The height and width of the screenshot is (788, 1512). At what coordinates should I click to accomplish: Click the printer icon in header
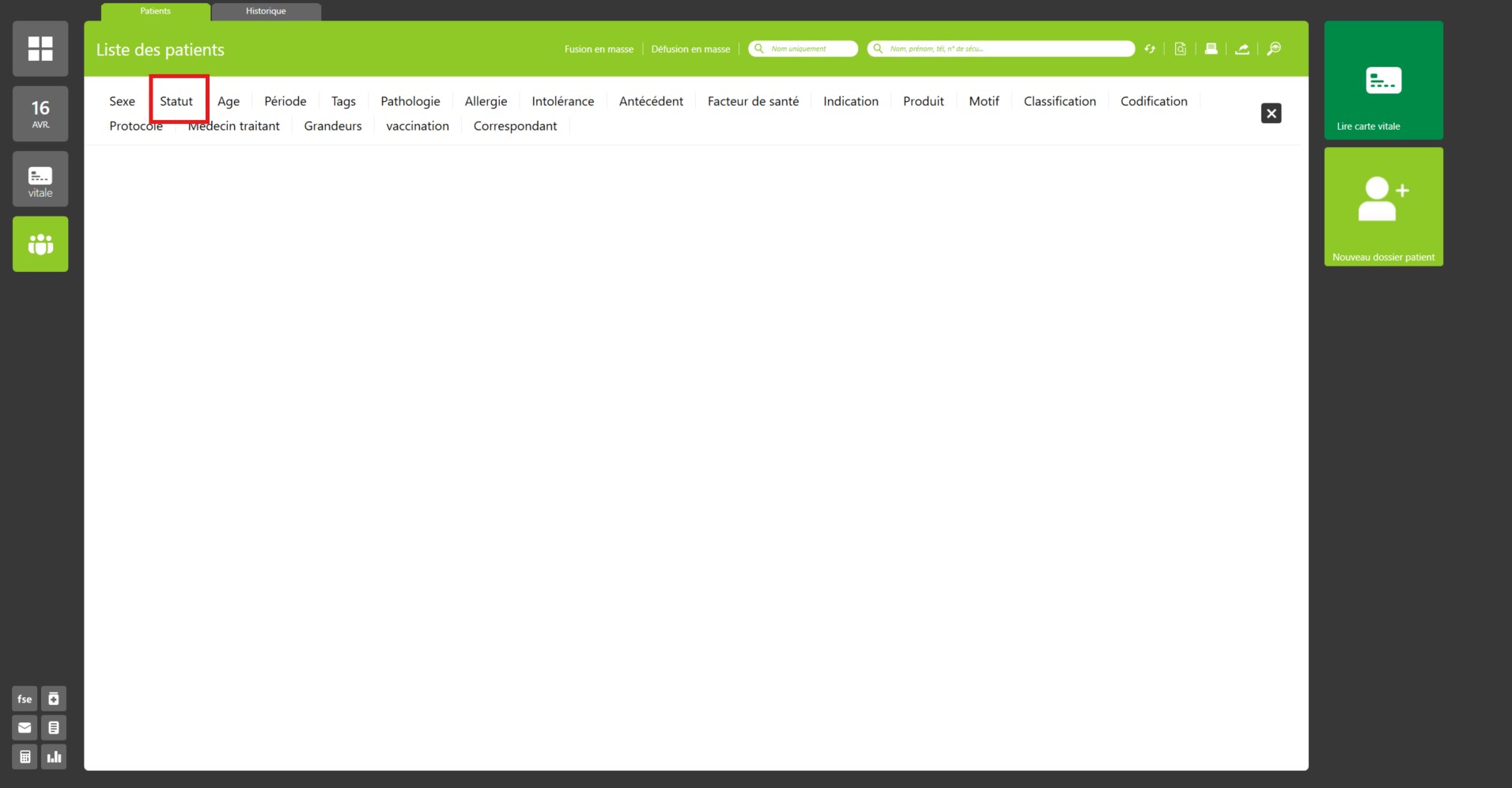tap(1211, 49)
